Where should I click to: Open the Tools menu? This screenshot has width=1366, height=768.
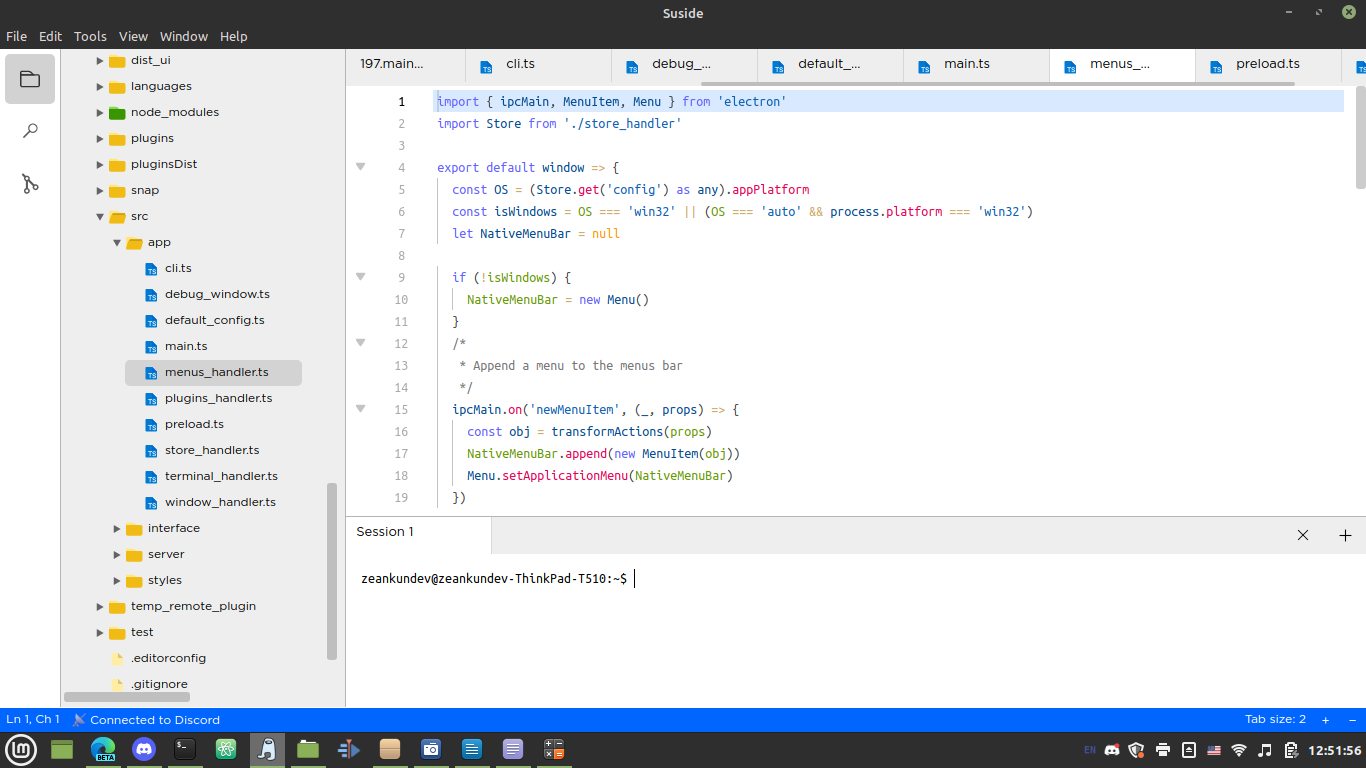pos(90,36)
